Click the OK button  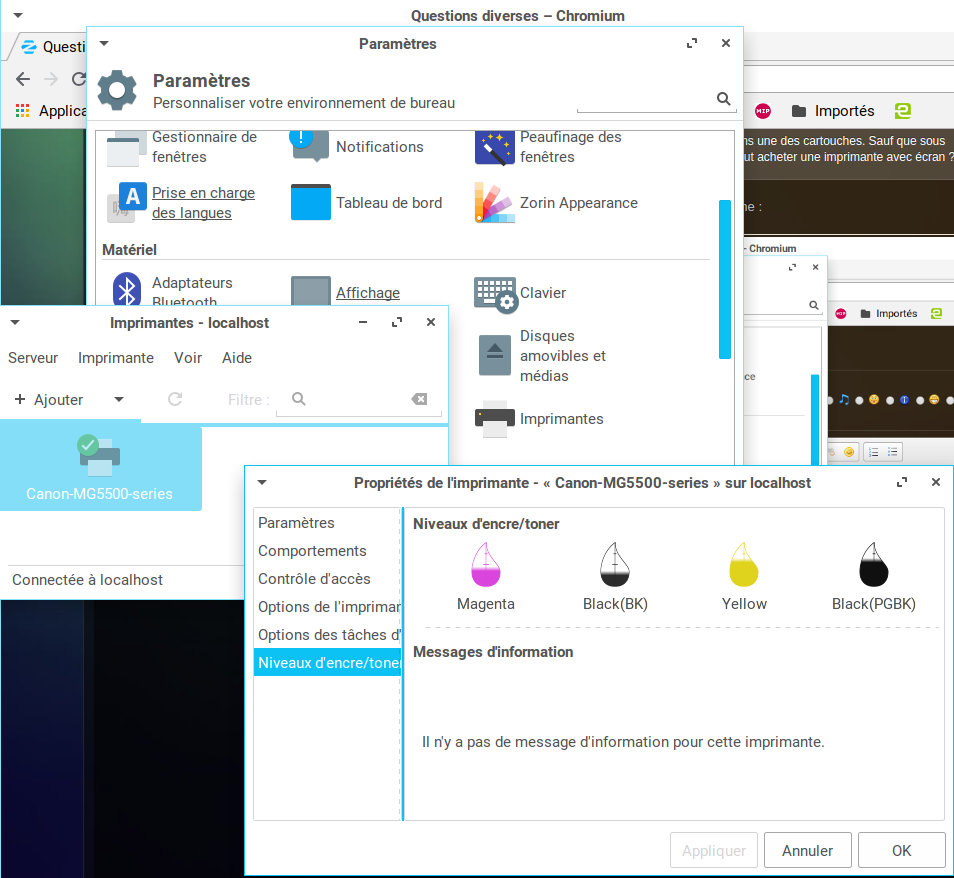(x=901, y=851)
